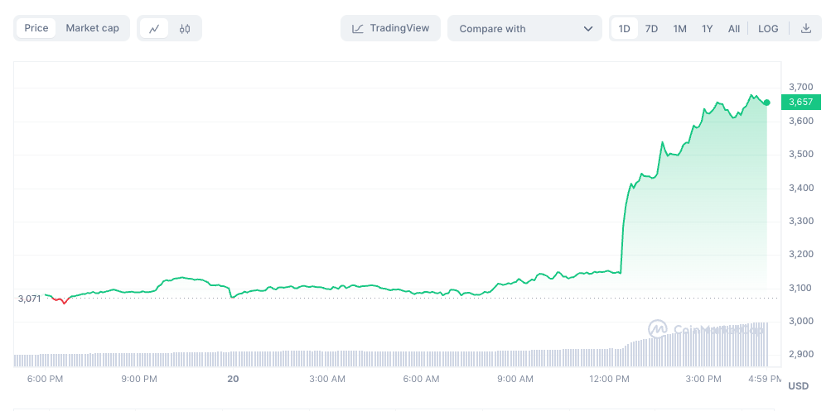Select the Price toggle option
The width and height of the screenshot is (832, 412).
pyautogui.click(x=36, y=28)
